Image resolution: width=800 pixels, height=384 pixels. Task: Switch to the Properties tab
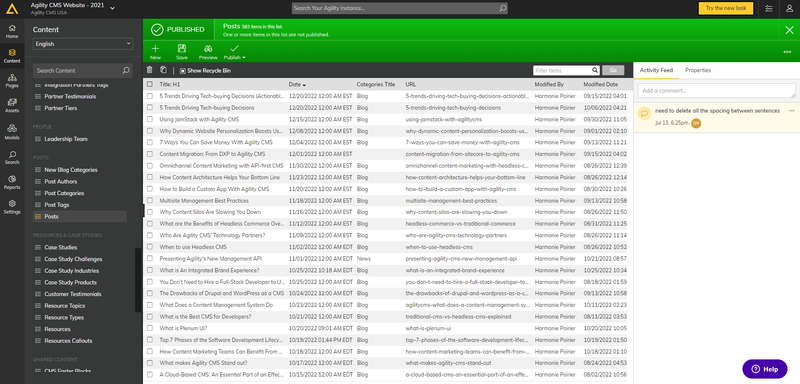point(697,70)
